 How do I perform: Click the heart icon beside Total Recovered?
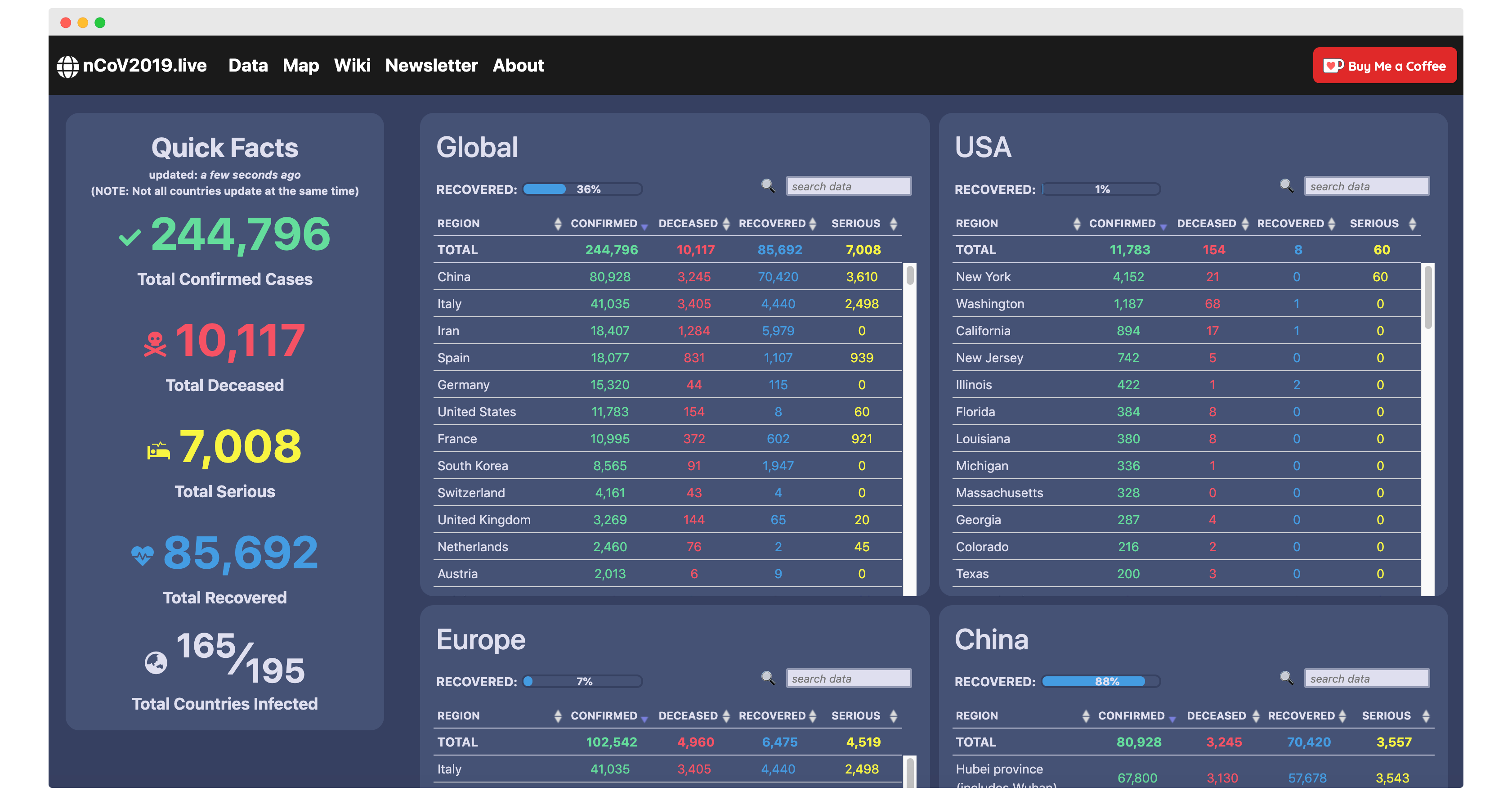(142, 555)
